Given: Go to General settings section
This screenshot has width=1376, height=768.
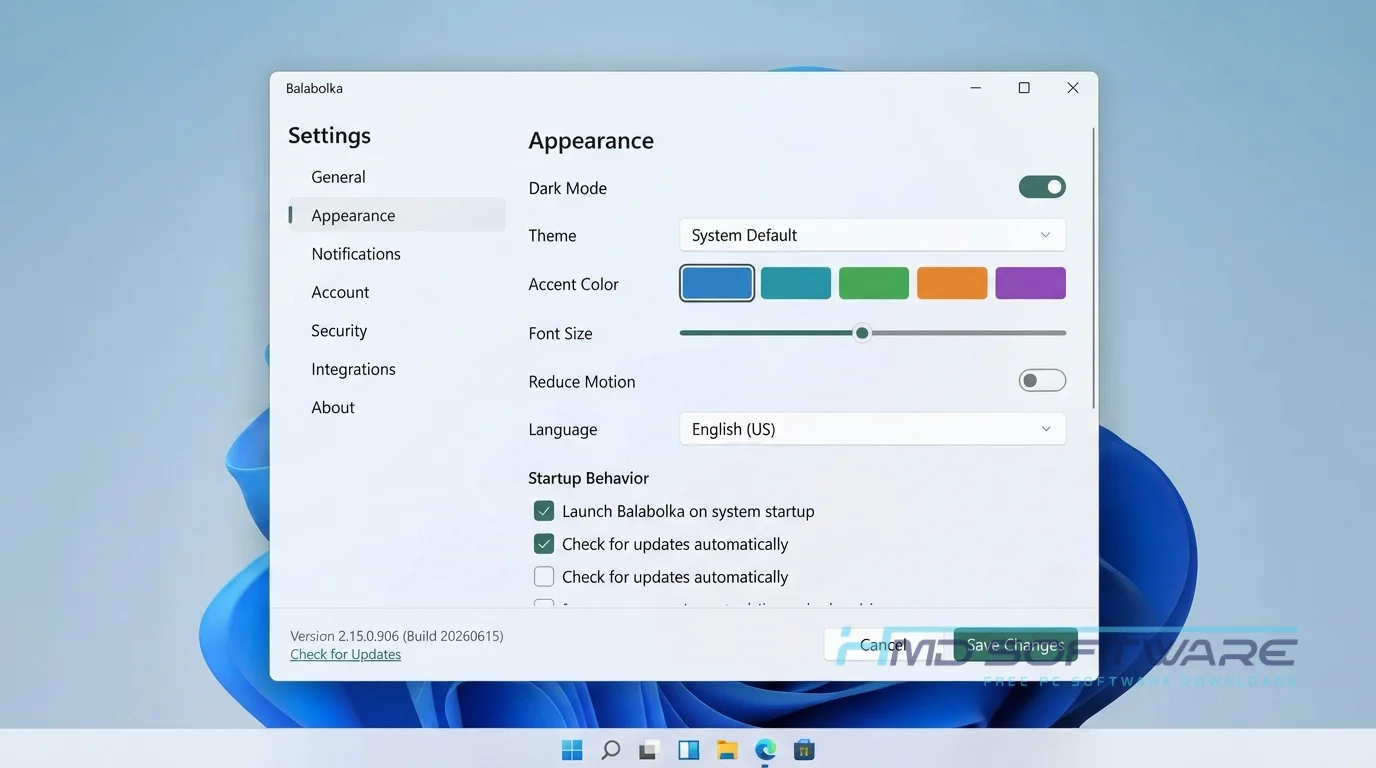Looking at the screenshot, I should coord(397,177).
